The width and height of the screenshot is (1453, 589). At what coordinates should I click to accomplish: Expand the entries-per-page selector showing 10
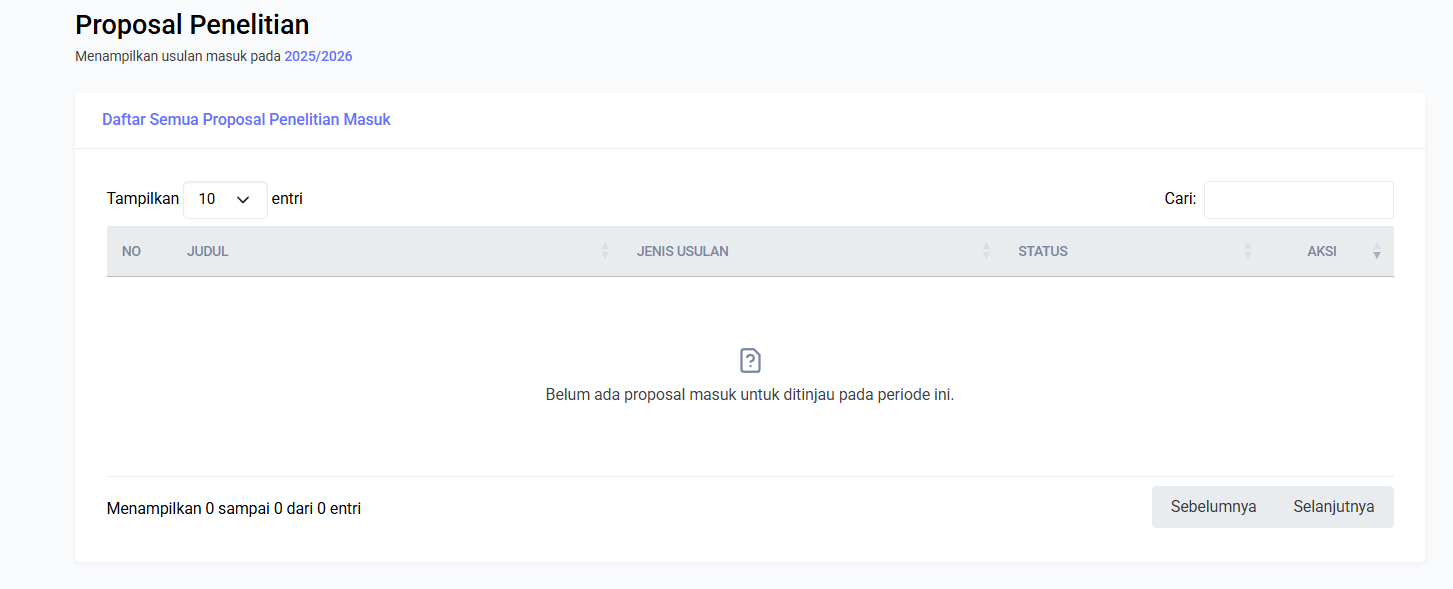pos(225,199)
